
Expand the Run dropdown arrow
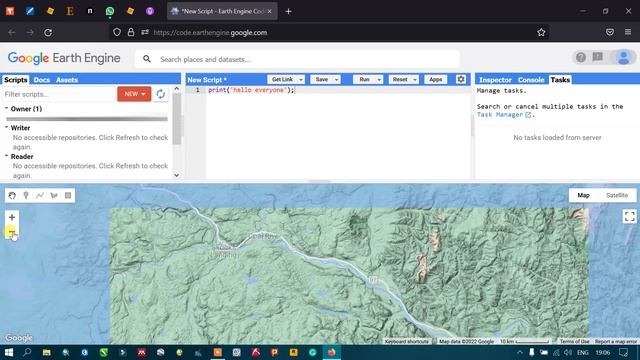pos(379,80)
